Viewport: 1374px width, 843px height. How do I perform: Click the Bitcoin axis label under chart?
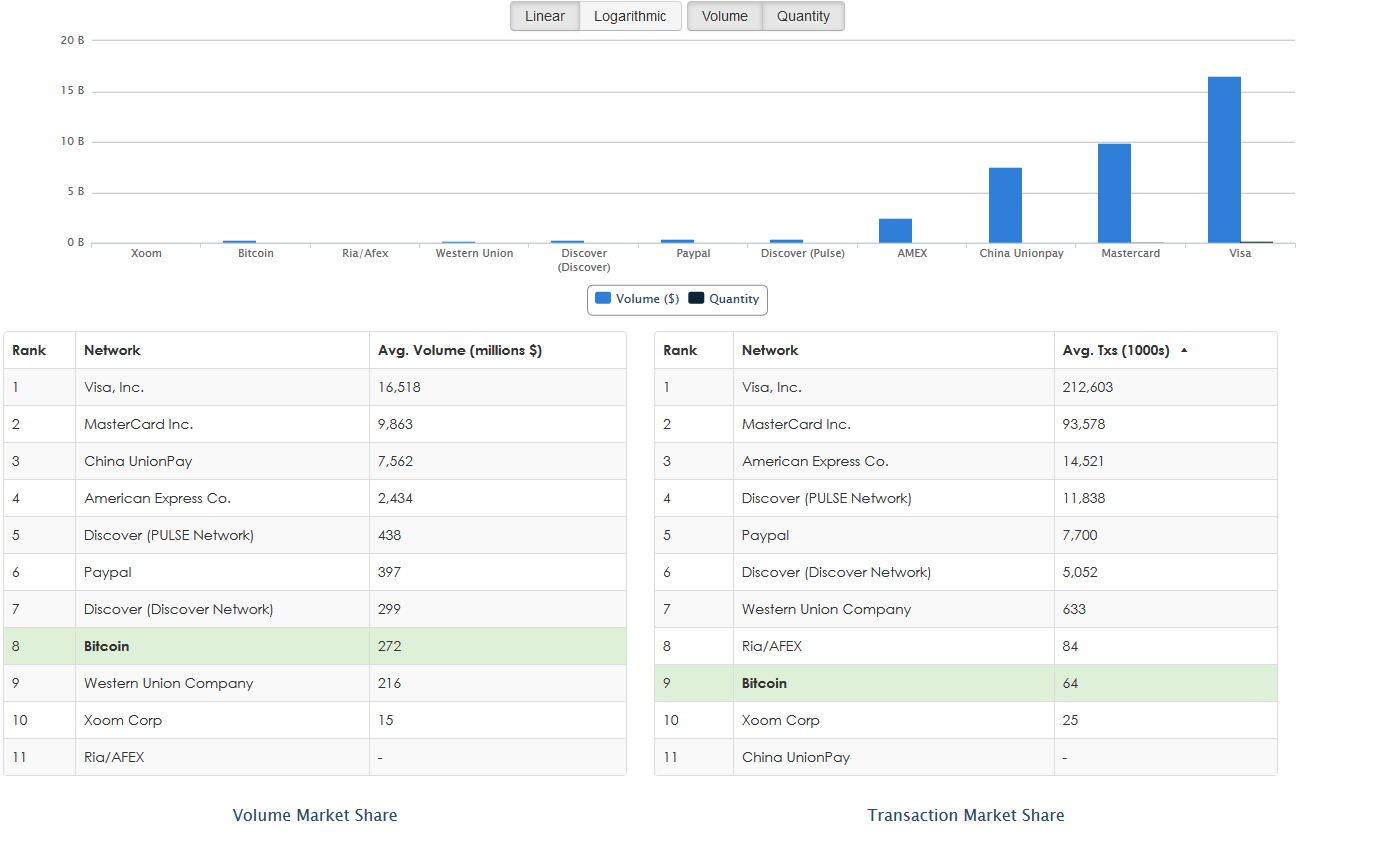tap(256, 253)
